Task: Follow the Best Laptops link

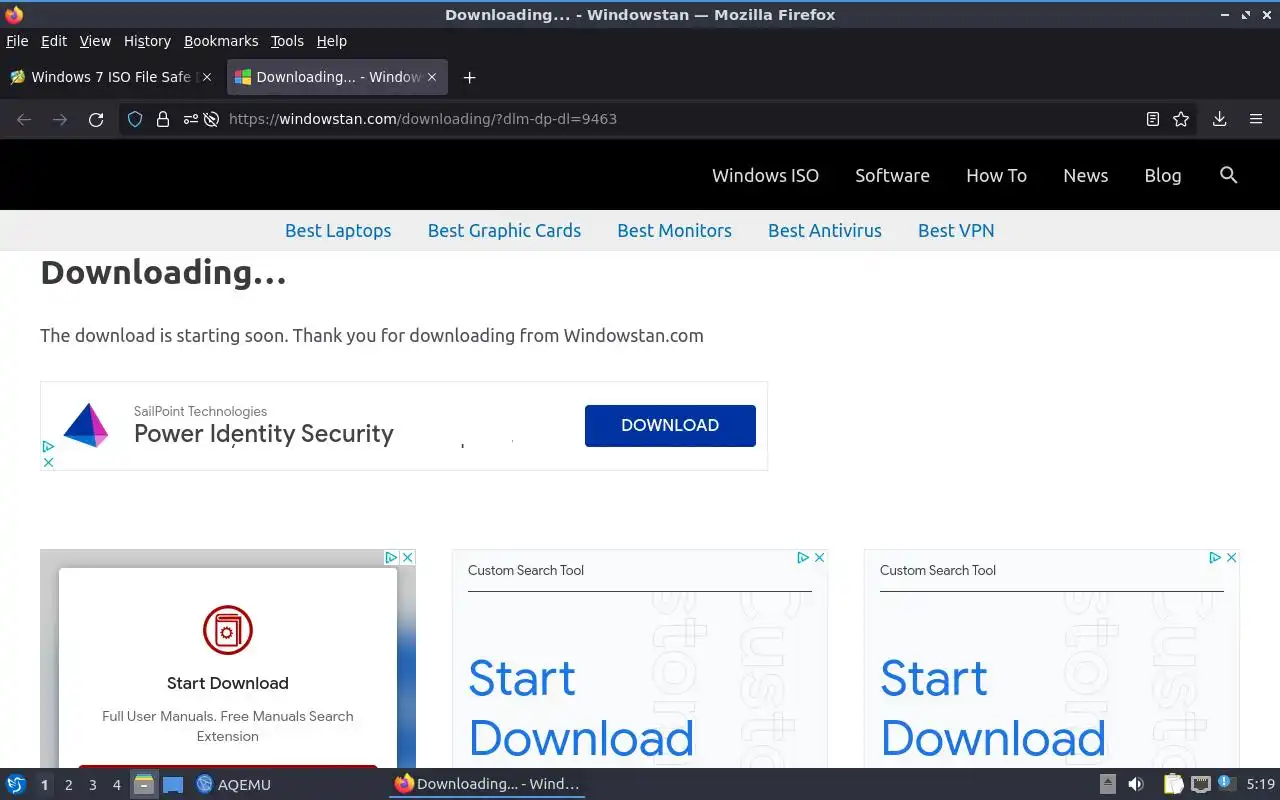Action: pos(338,230)
